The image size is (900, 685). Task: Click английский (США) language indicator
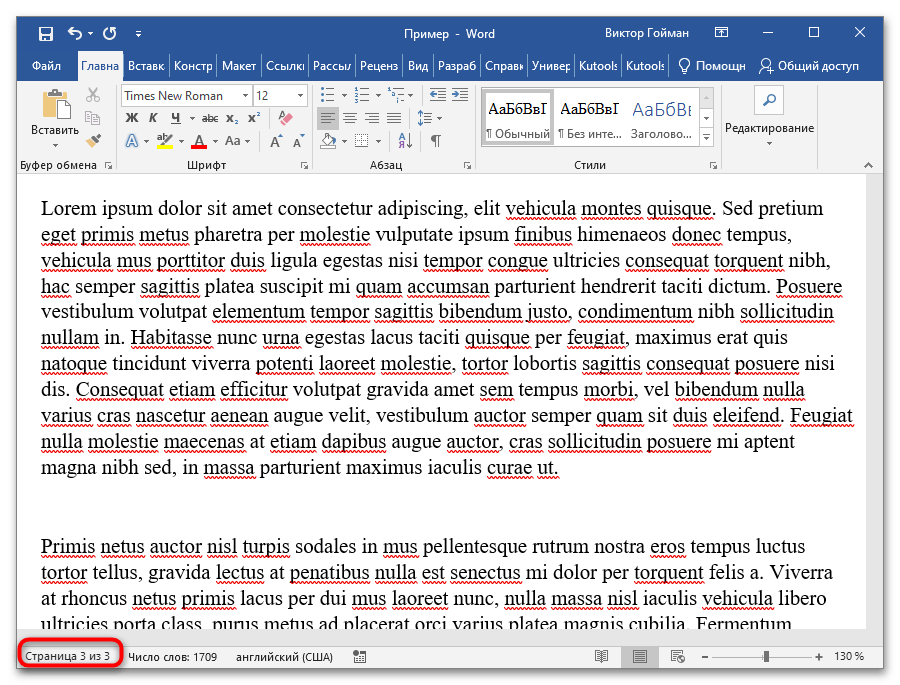click(285, 657)
